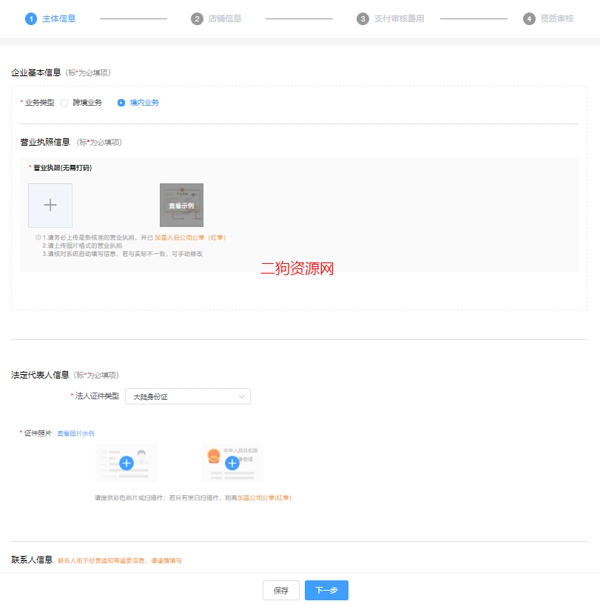Go to step 4 资质审核

click(x=548, y=18)
